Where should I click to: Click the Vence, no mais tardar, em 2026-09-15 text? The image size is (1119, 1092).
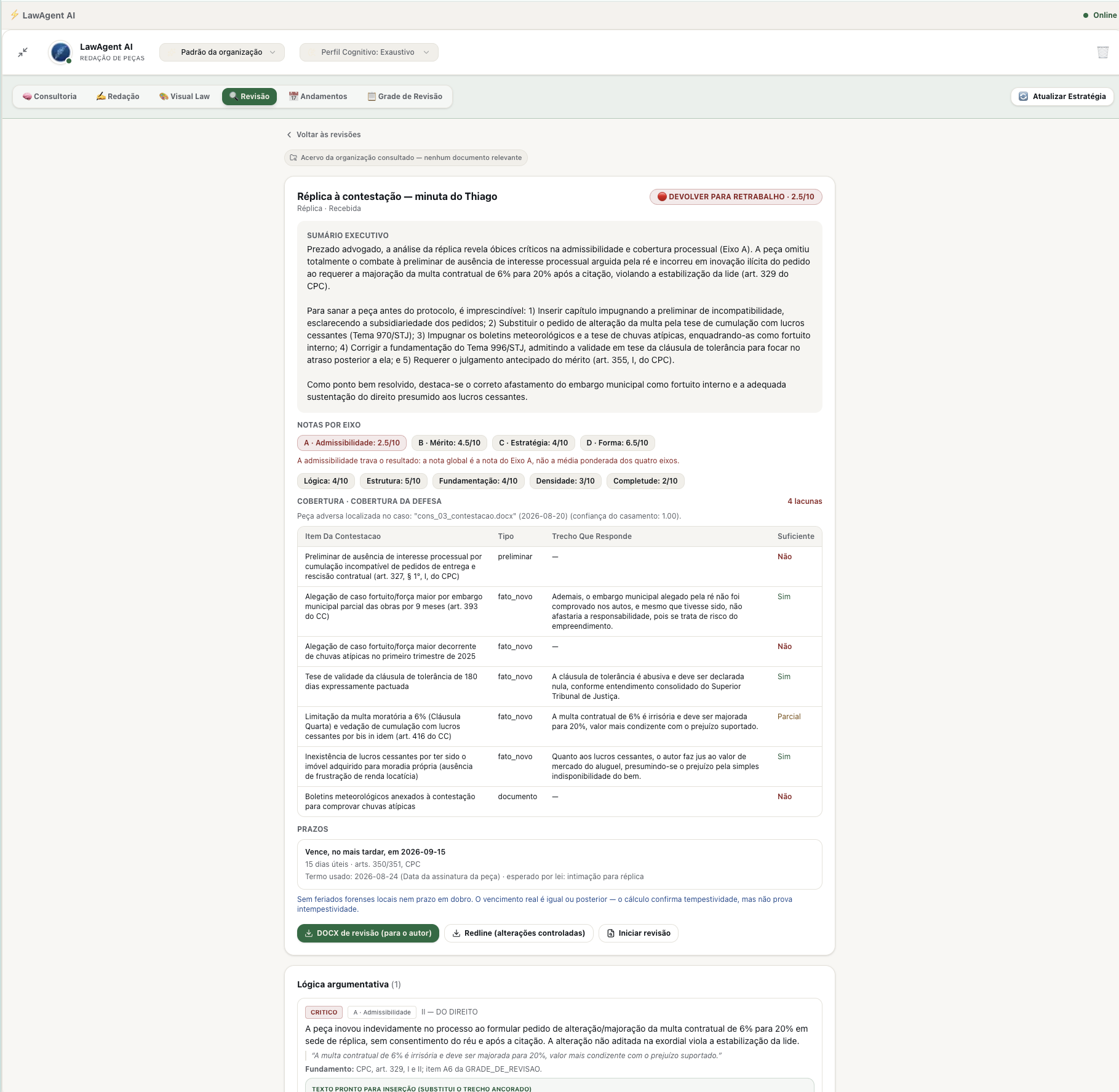(375, 852)
